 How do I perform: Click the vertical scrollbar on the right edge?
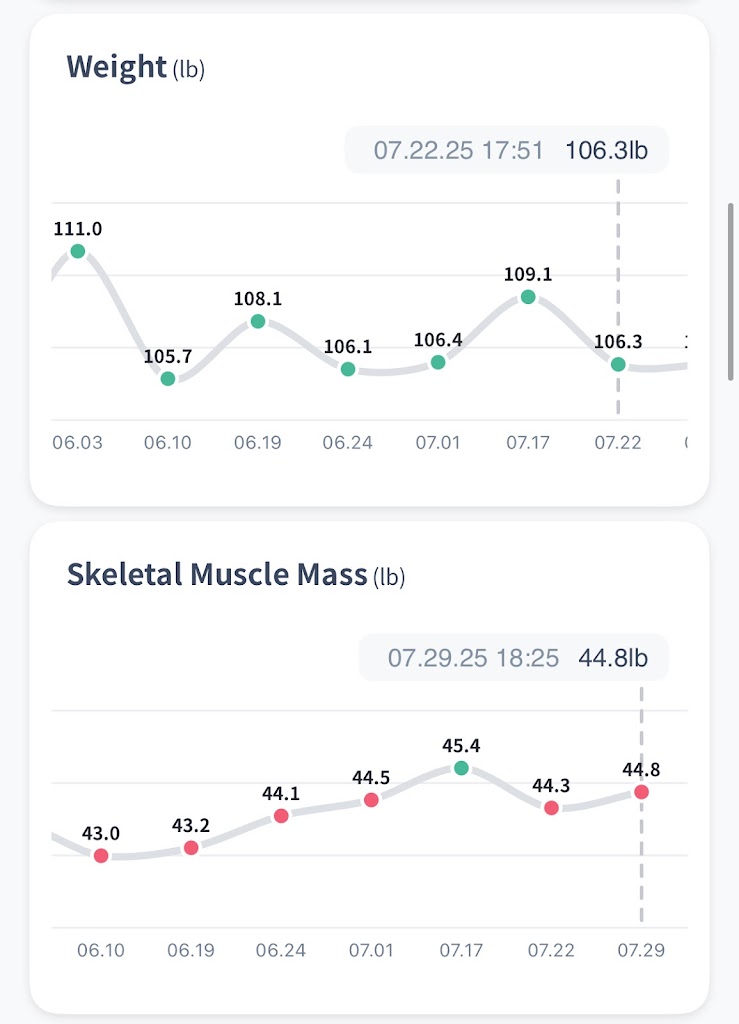tap(731, 288)
